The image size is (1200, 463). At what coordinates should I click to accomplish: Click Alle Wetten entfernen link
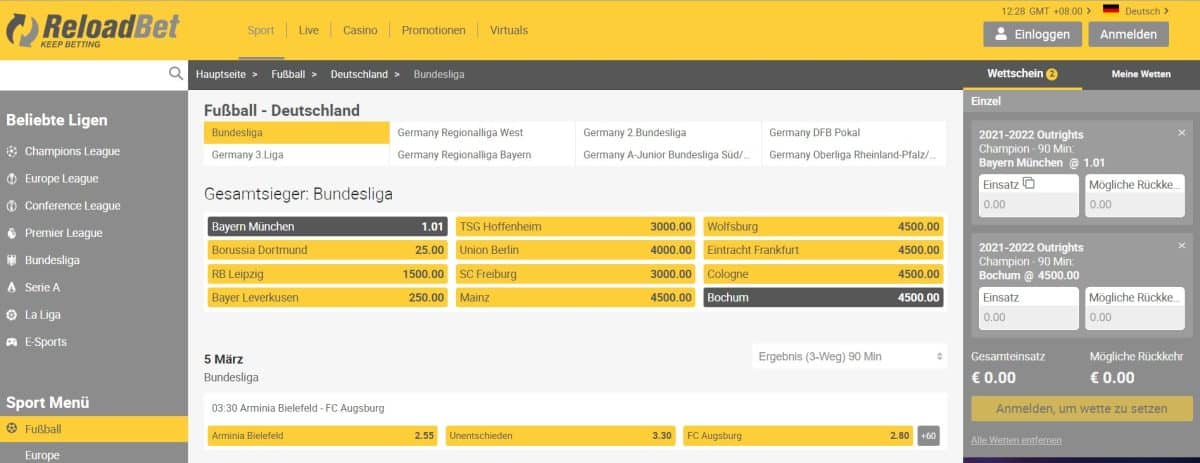1016,440
